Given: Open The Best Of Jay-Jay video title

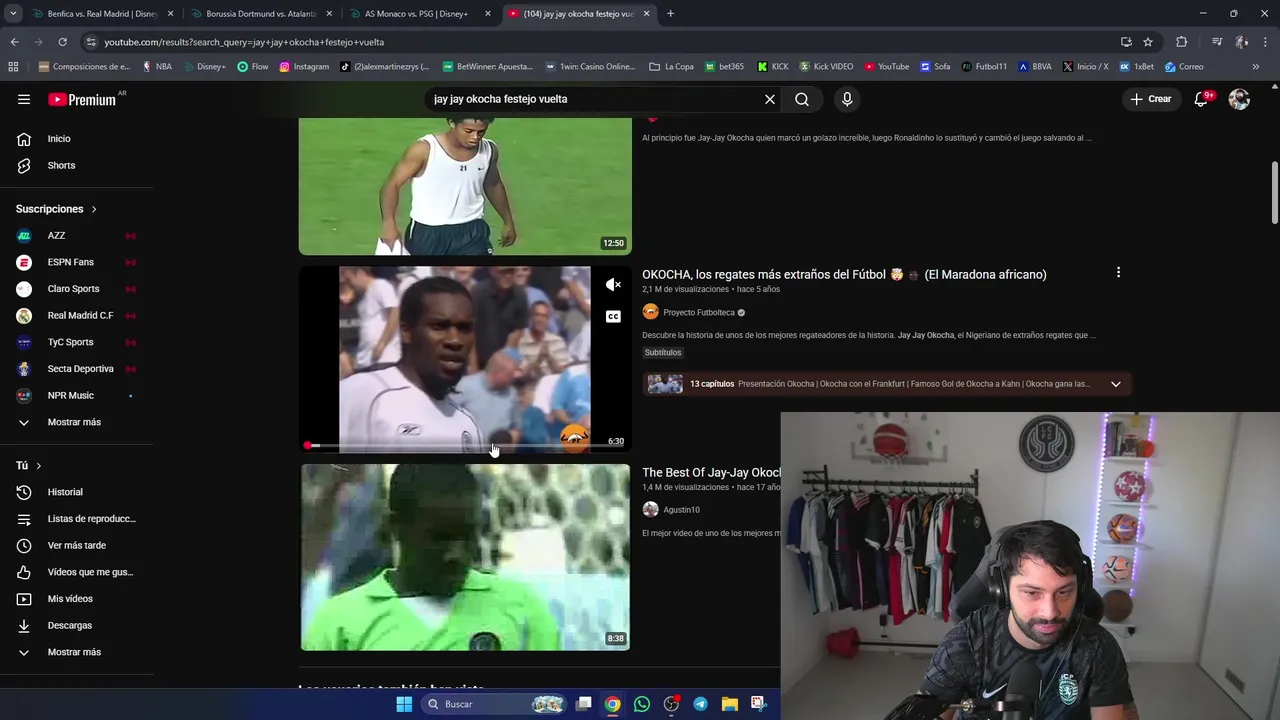Looking at the screenshot, I should 711,472.
